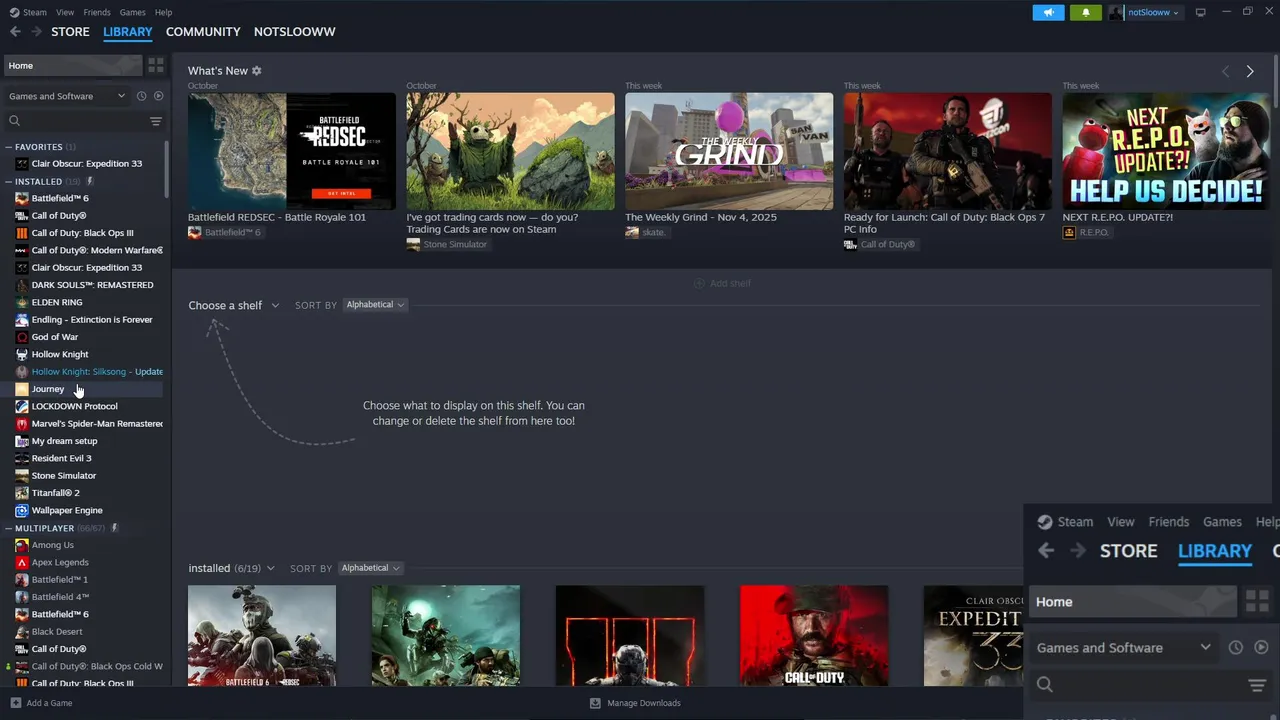Open the green bell notifications button

[x=1085, y=12]
